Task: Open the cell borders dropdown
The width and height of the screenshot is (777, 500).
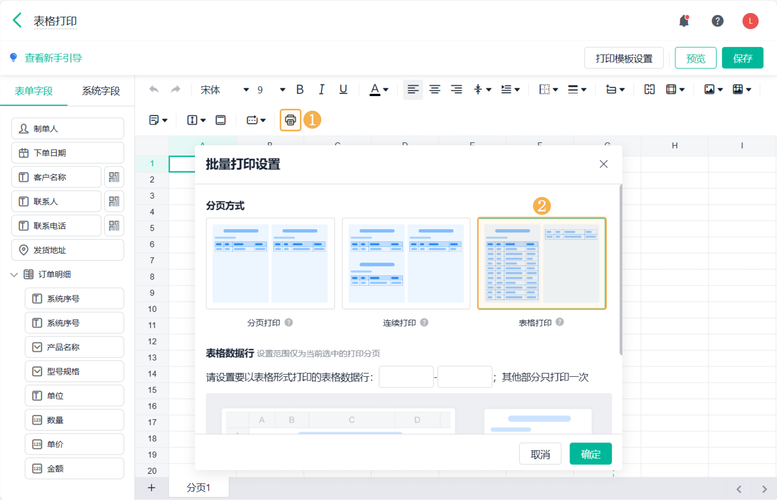Action: (x=549, y=89)
